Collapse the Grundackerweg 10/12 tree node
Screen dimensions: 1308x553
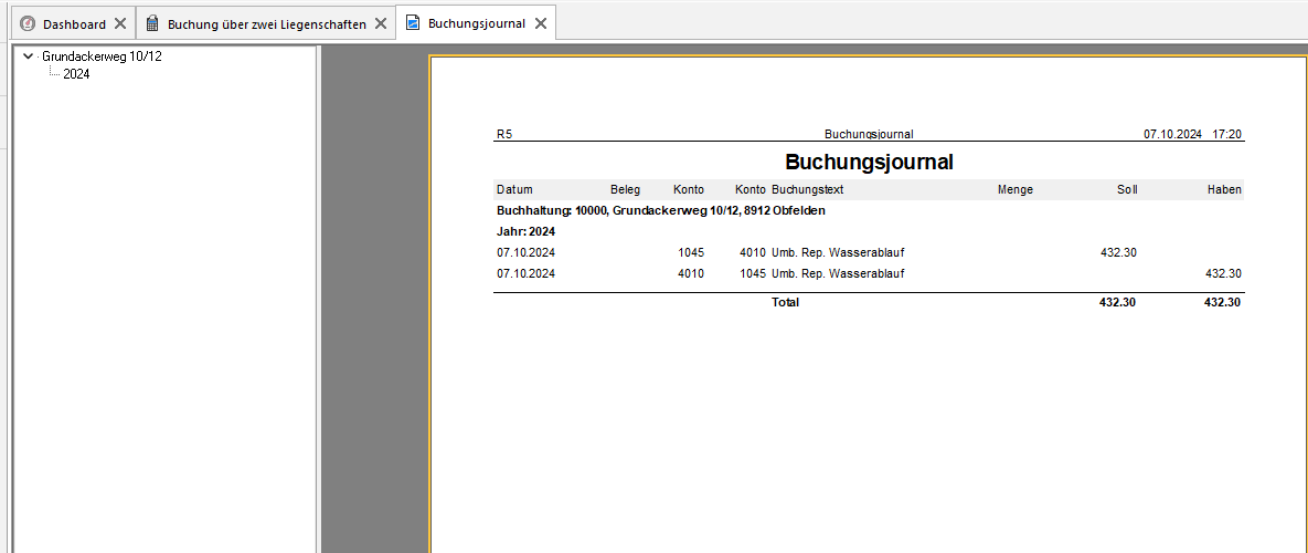pos(27,57)
